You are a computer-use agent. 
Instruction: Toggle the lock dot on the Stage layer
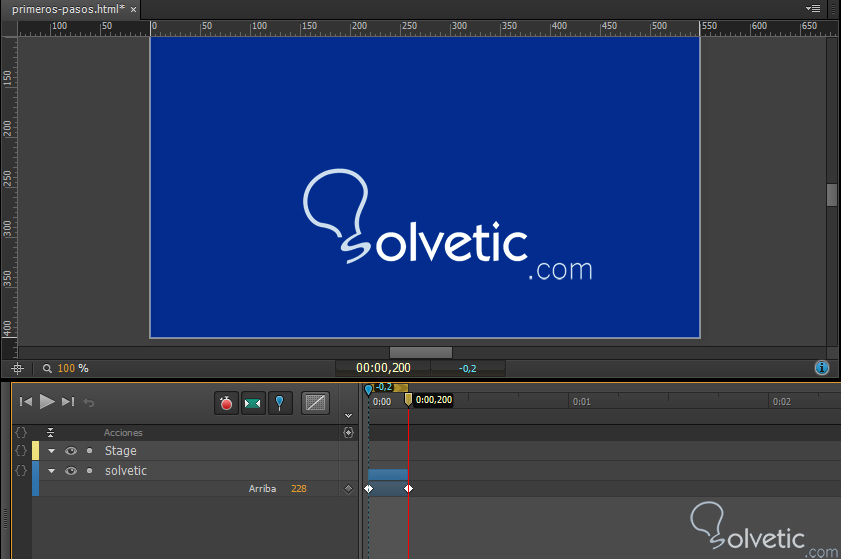point(90,451)
